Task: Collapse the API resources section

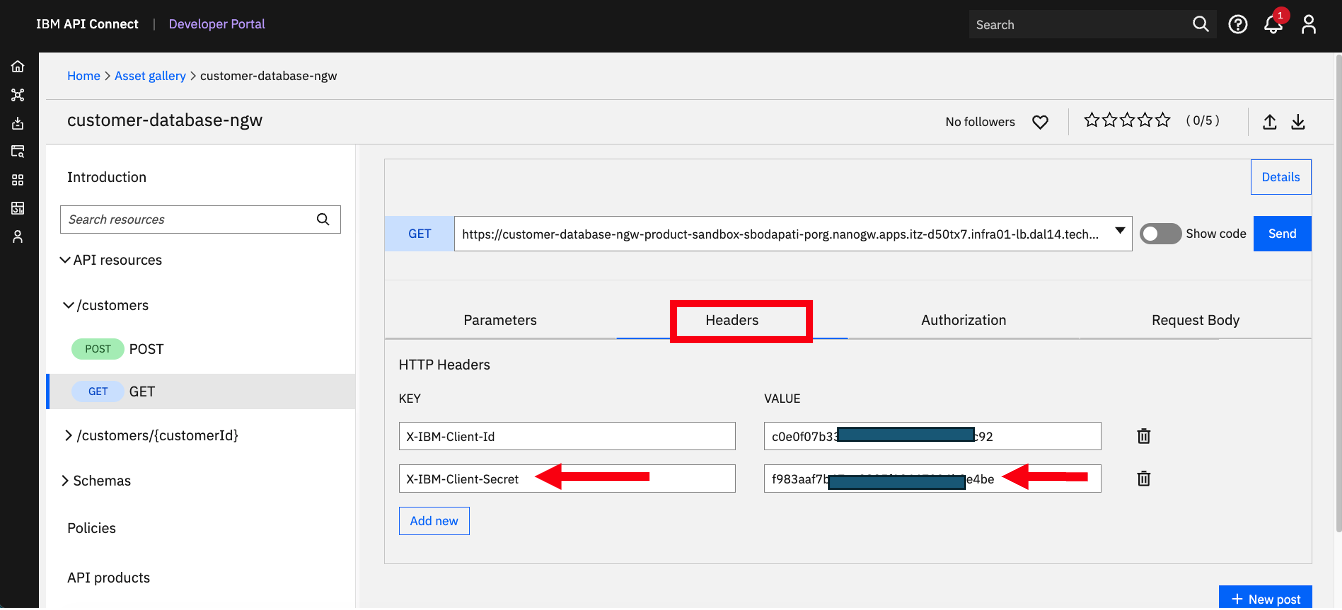Action: coord(65,260)
